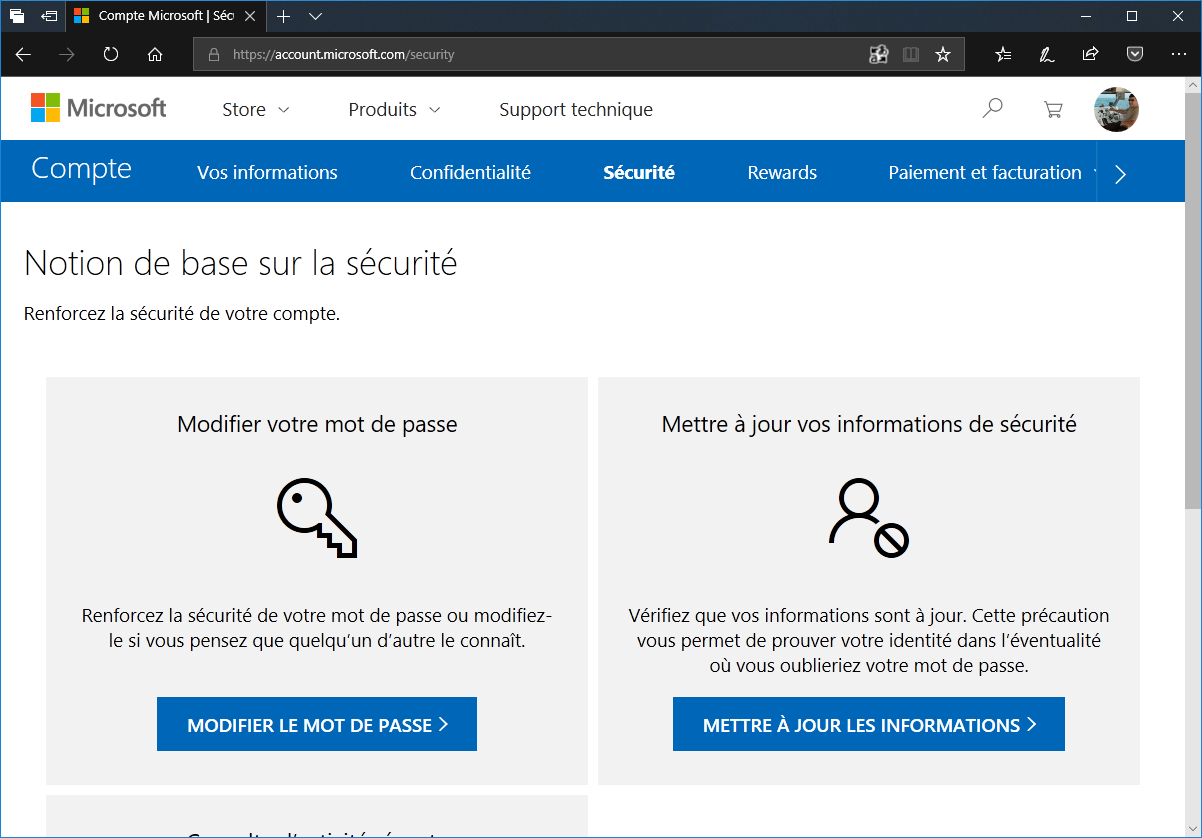Close the Compte Microsoft tab

click(x=252, y=16)
